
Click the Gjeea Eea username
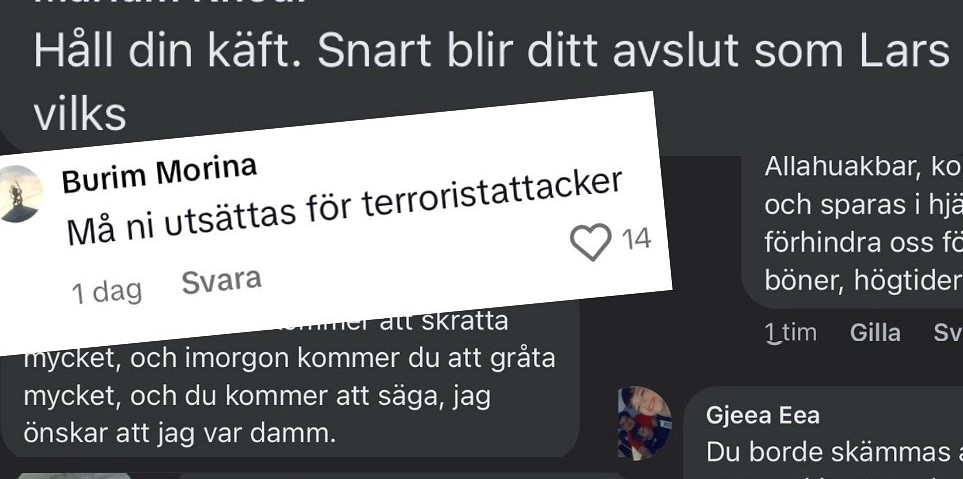[x=763, y=416]
